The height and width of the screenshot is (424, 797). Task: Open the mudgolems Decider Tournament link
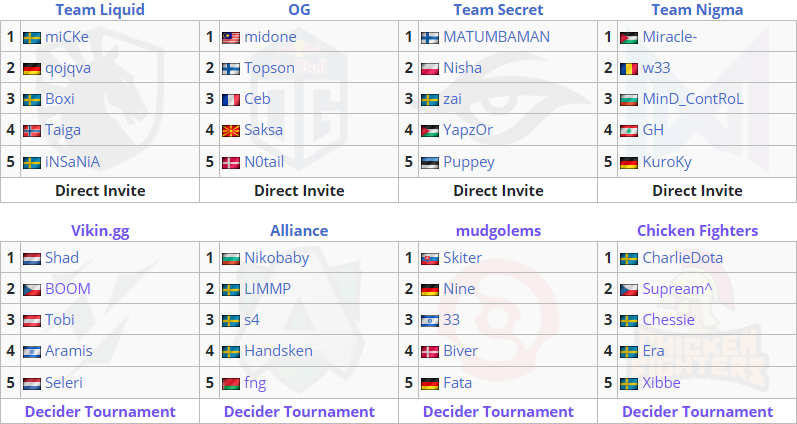coord(498,411)
